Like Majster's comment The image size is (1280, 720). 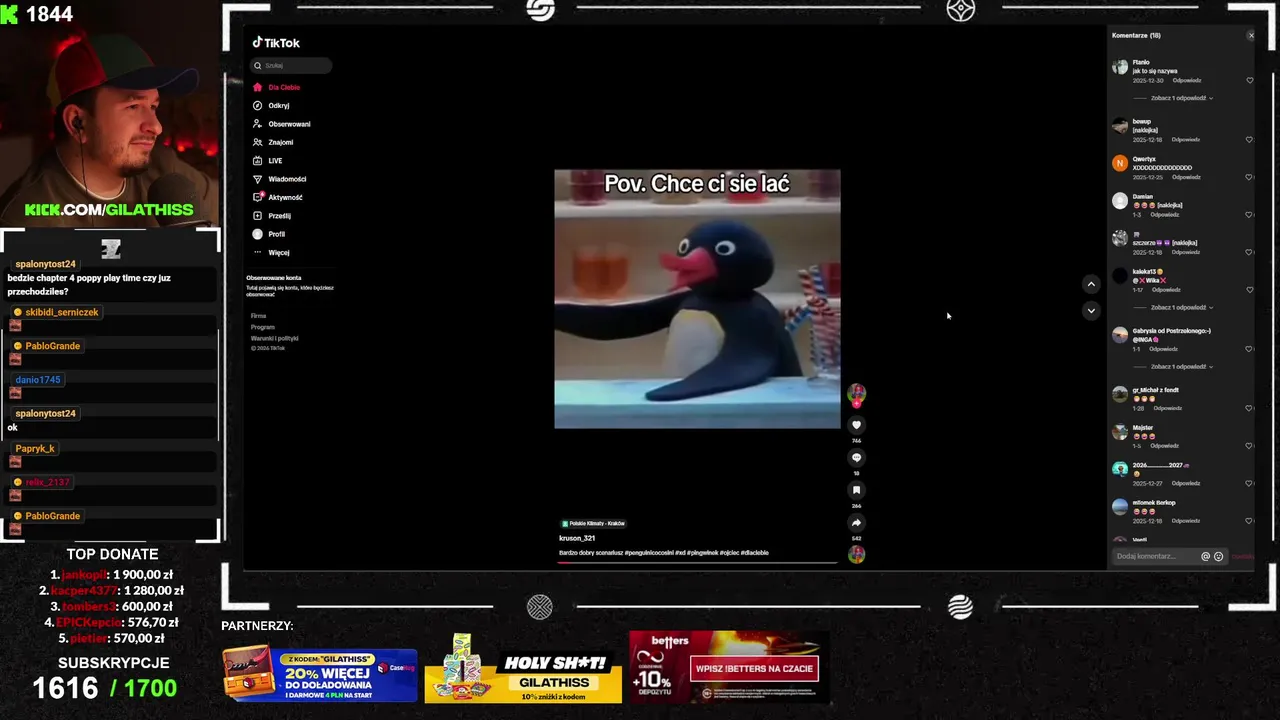(1249, 446)
